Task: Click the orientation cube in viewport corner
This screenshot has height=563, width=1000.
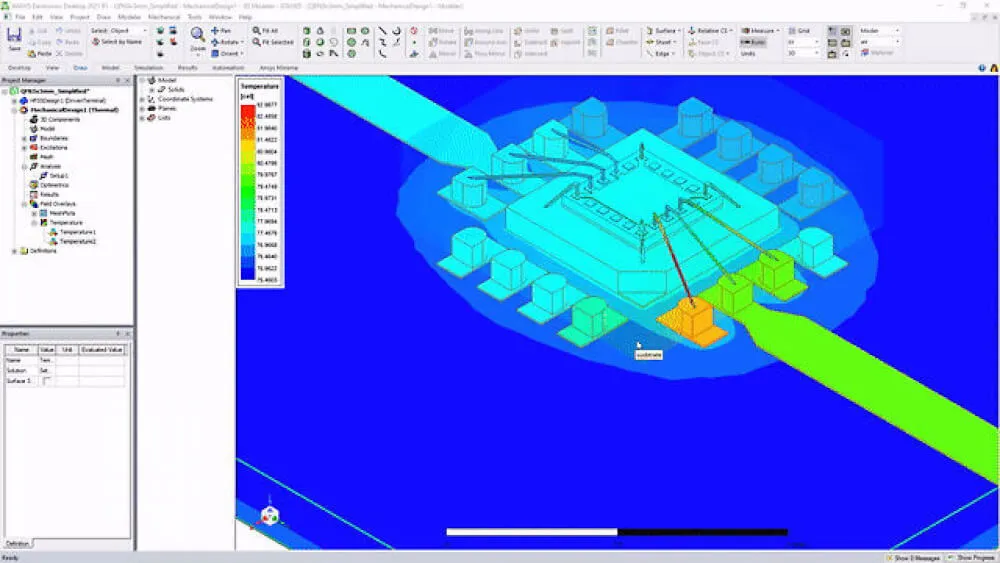Action: pos(269,514)
